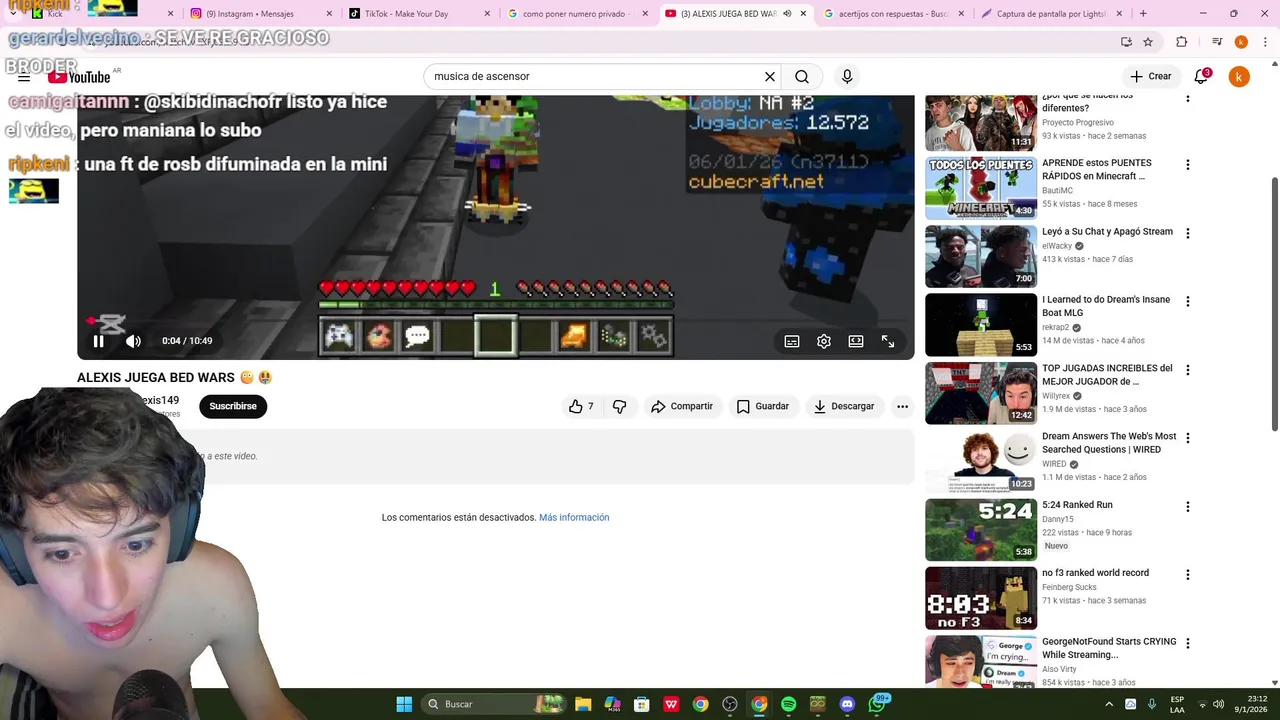The width and height of the screenshot is (1280, 720).
Task: Open YouTube notifications bell
Action: click(x=1201, y=76)
